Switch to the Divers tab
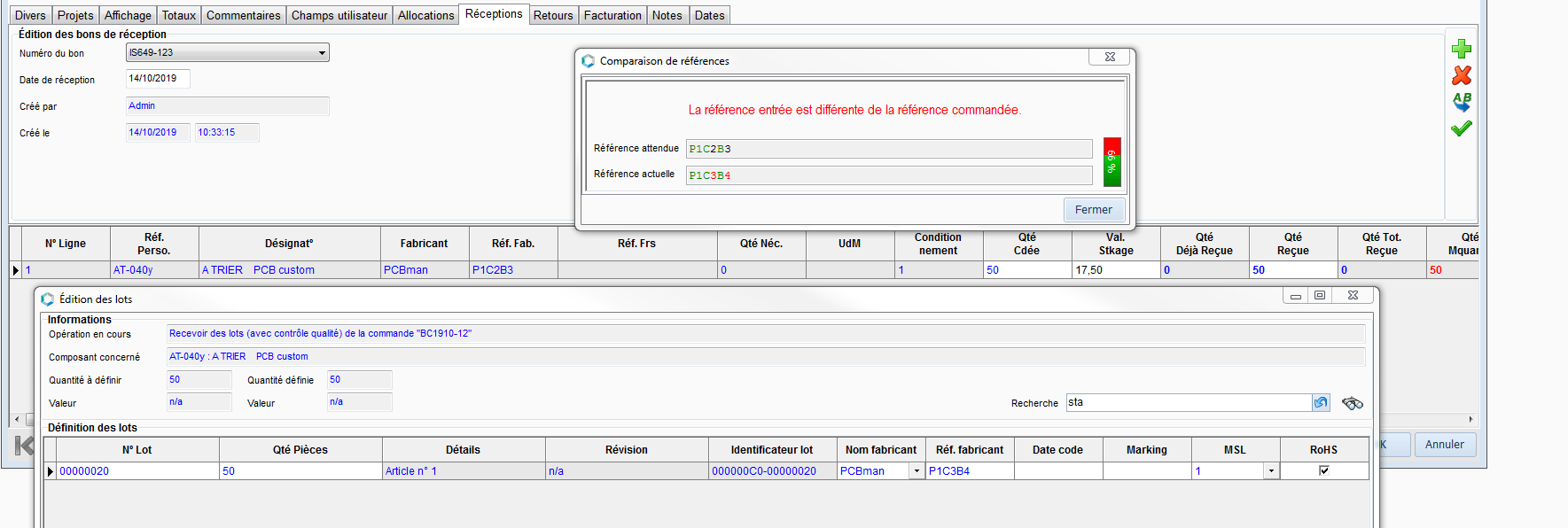This screenshot has width=1568, height=528. 30,15
